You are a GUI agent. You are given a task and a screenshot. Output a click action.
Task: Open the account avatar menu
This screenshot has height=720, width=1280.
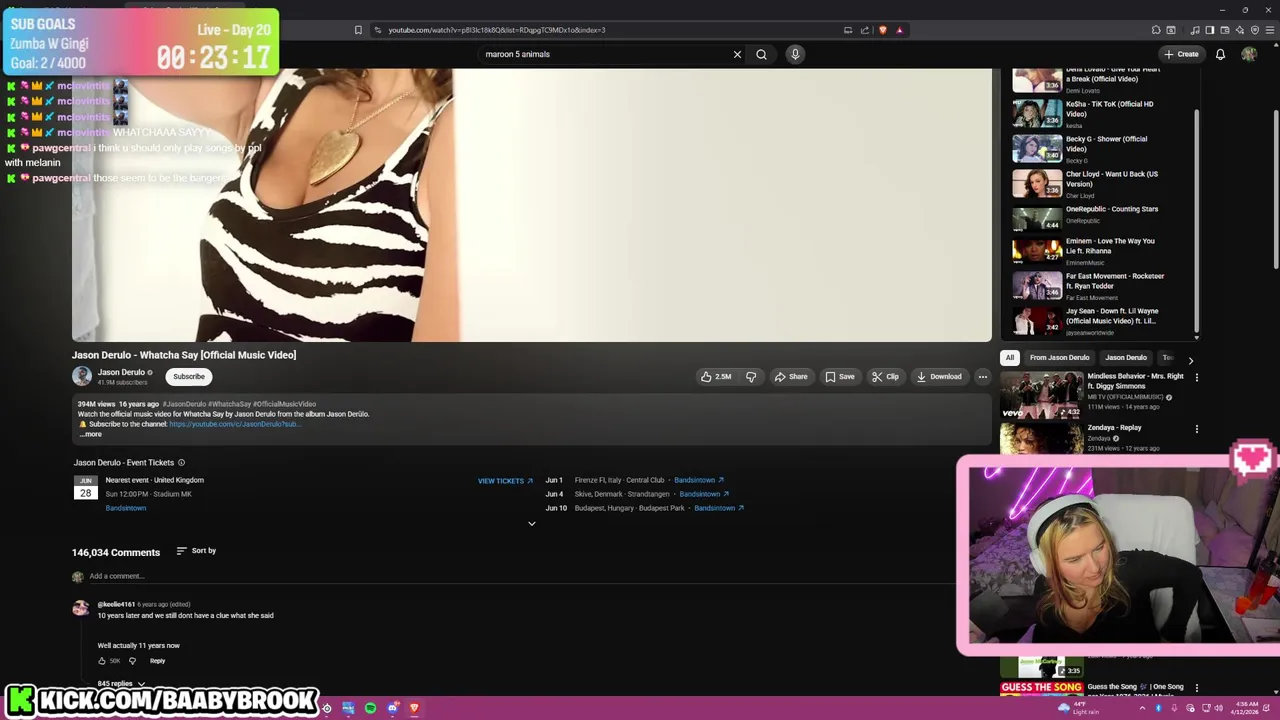(x=1249, y=54)
